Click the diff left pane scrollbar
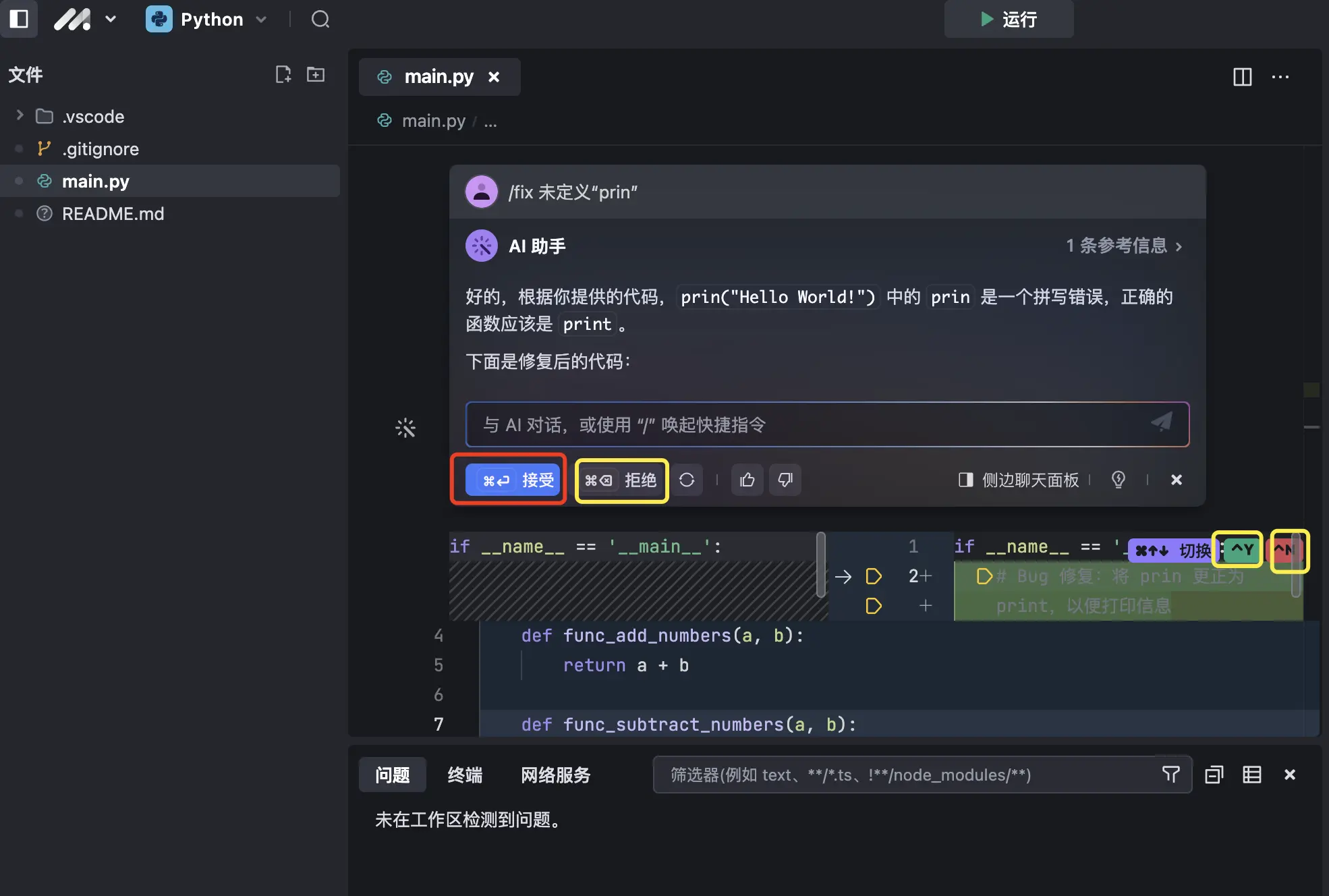 coord(821,564)
